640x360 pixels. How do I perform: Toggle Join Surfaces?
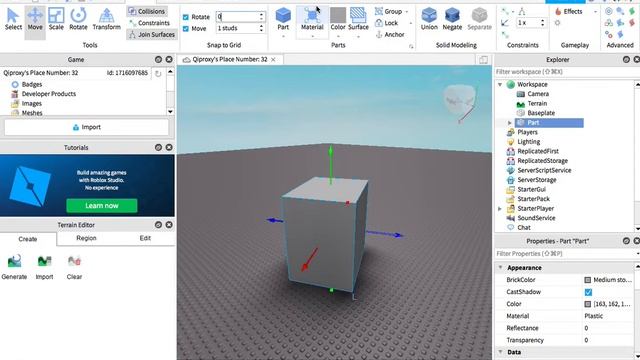tap(151, 35)
